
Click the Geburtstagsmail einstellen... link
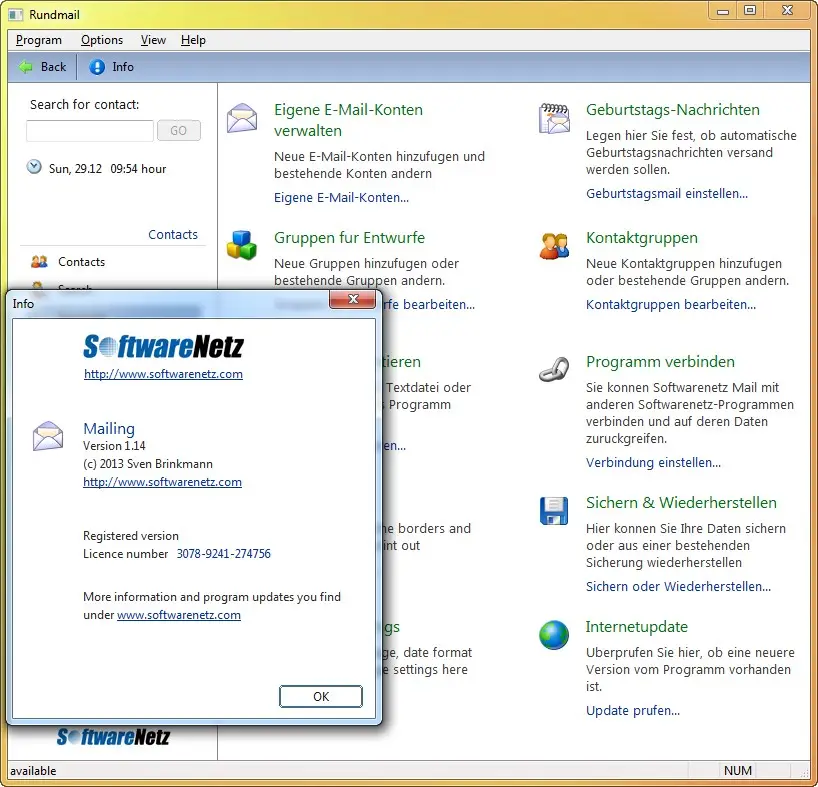pos(667,193)
